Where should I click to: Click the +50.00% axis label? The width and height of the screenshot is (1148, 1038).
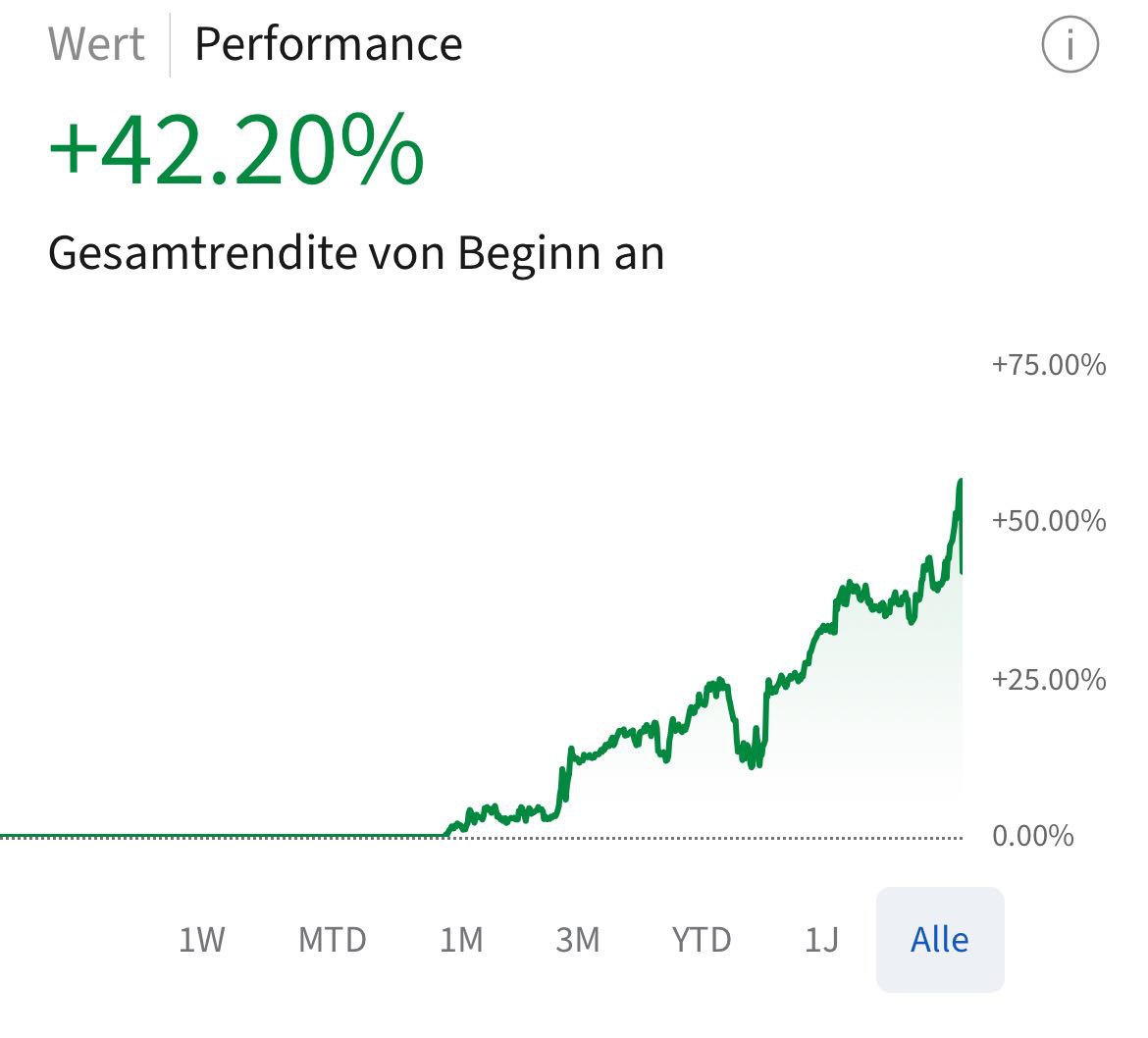click(1048, 520)
